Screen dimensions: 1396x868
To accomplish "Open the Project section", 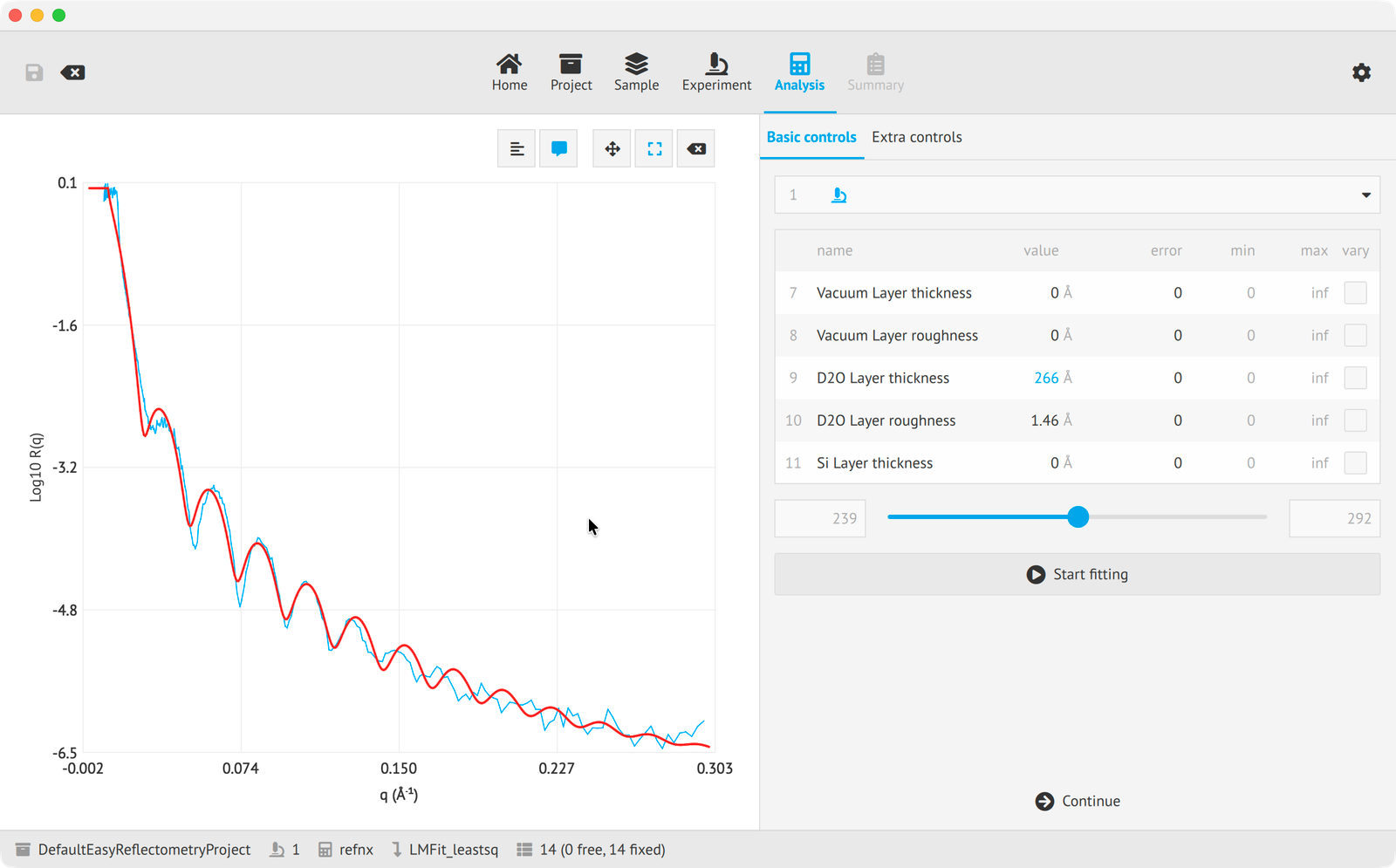I will pos(571,72).
